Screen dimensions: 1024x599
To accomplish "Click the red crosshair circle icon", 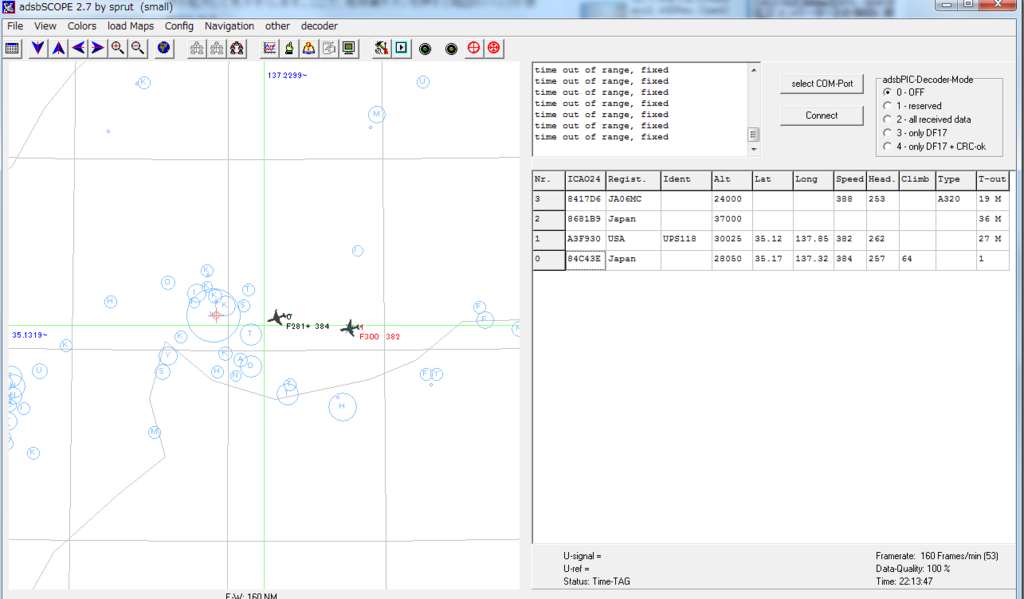I will pos(473,48).
